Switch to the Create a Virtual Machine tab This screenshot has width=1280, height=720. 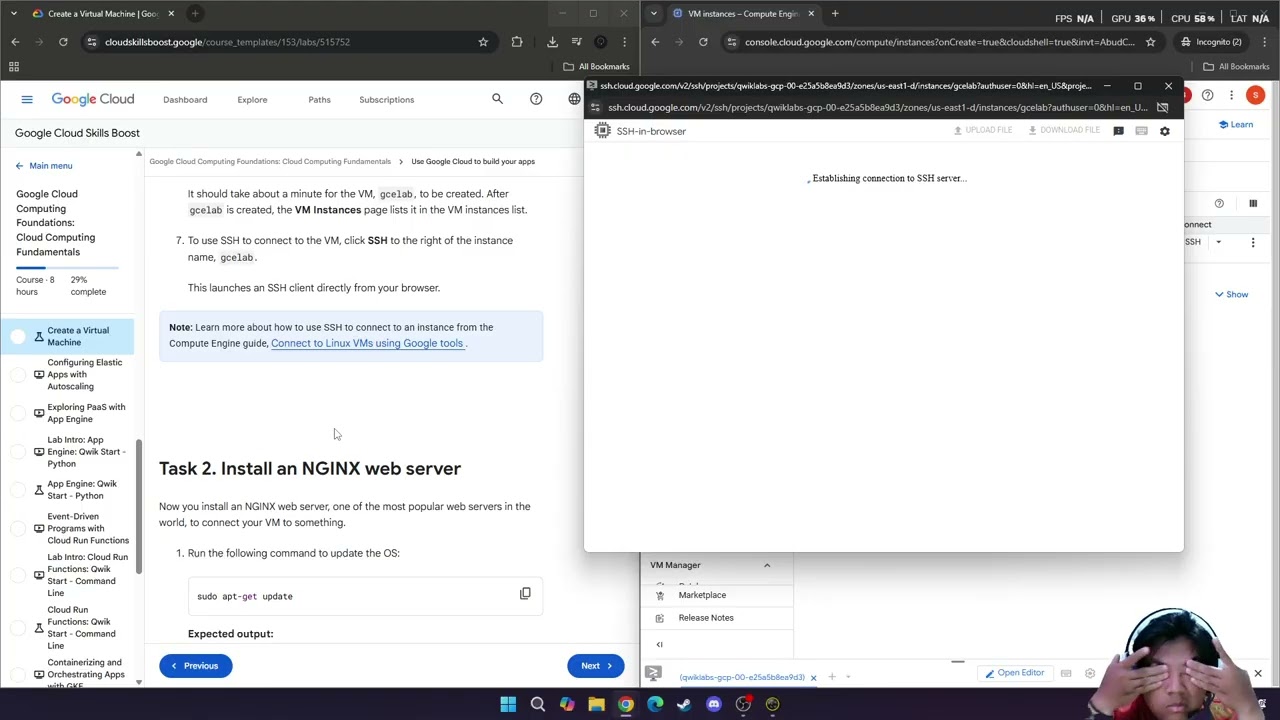pos(102,13)
